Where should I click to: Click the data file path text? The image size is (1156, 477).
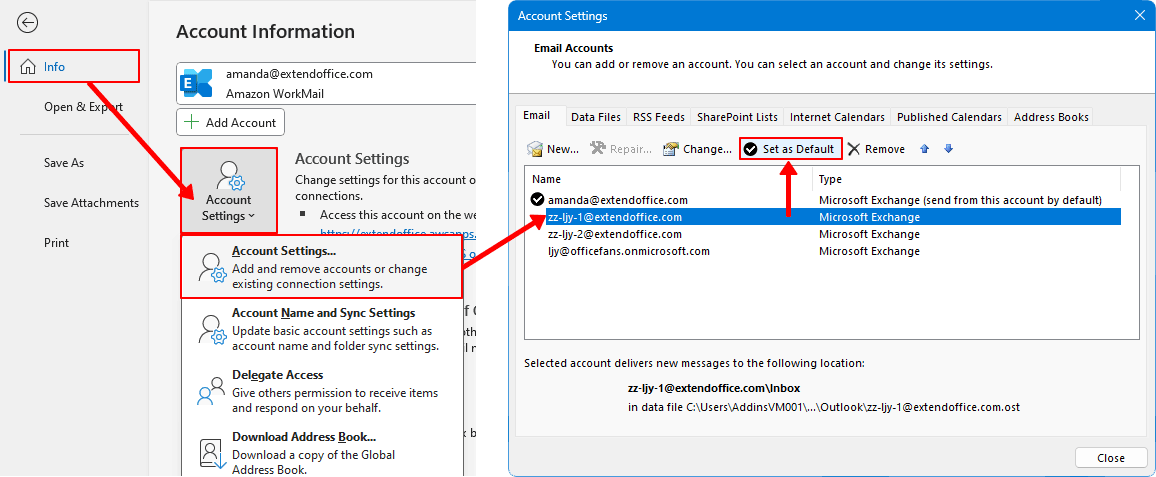824,407
